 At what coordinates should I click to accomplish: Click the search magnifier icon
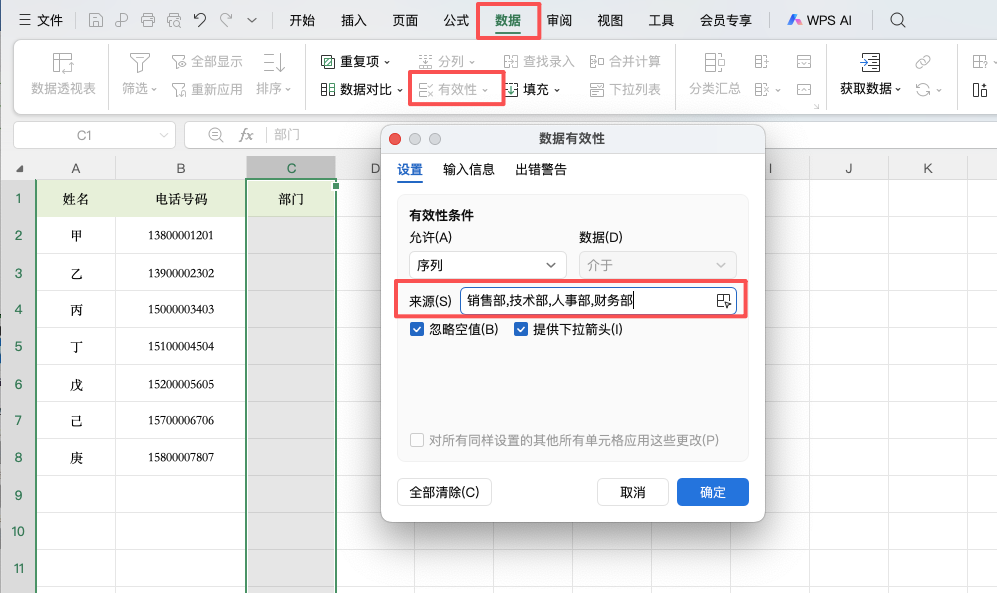tap(897, 20)
